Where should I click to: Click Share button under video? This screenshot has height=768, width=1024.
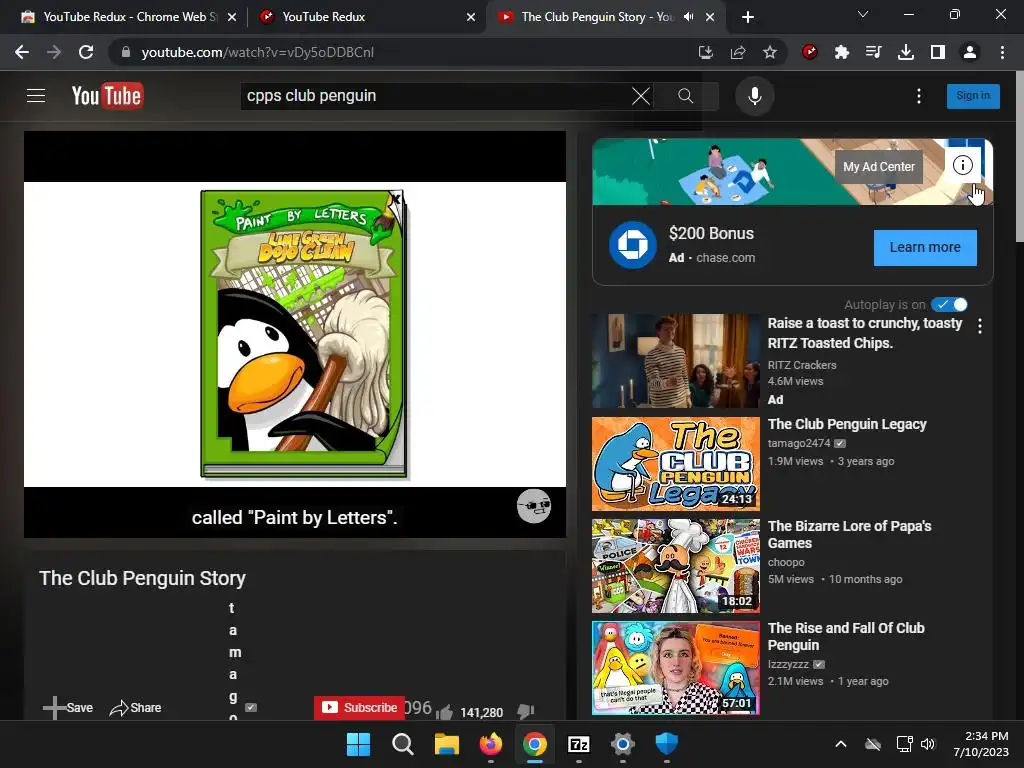coord(135,707)
